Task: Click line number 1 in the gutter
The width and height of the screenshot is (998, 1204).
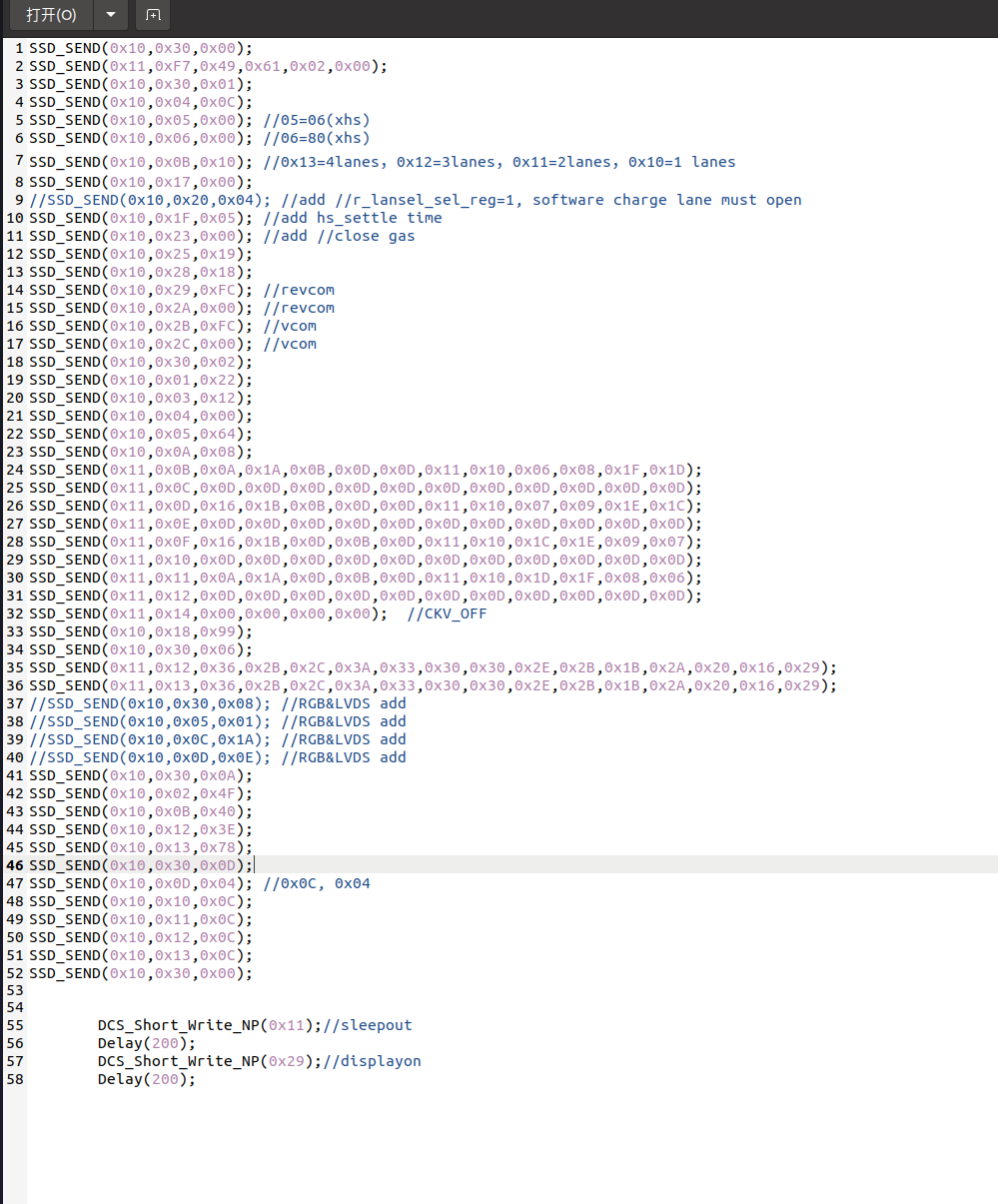Action: 19,48
